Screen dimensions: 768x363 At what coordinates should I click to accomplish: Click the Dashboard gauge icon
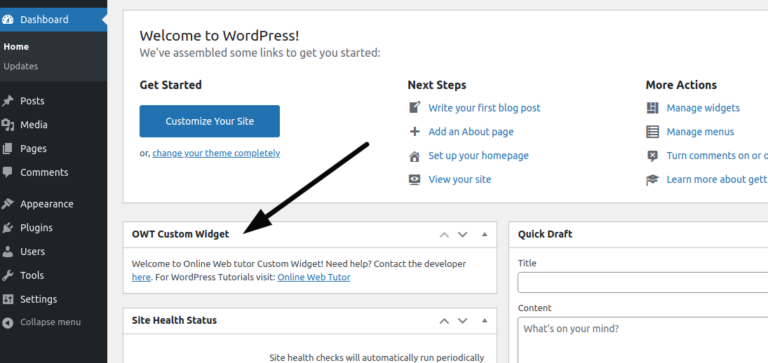click(7, 20)
